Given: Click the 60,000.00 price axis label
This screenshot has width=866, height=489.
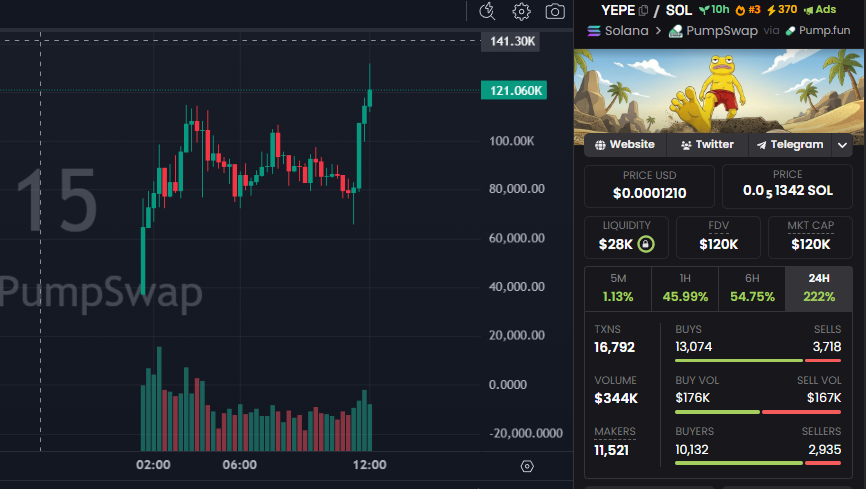Looking at the screenshot, I should (517, 238).
